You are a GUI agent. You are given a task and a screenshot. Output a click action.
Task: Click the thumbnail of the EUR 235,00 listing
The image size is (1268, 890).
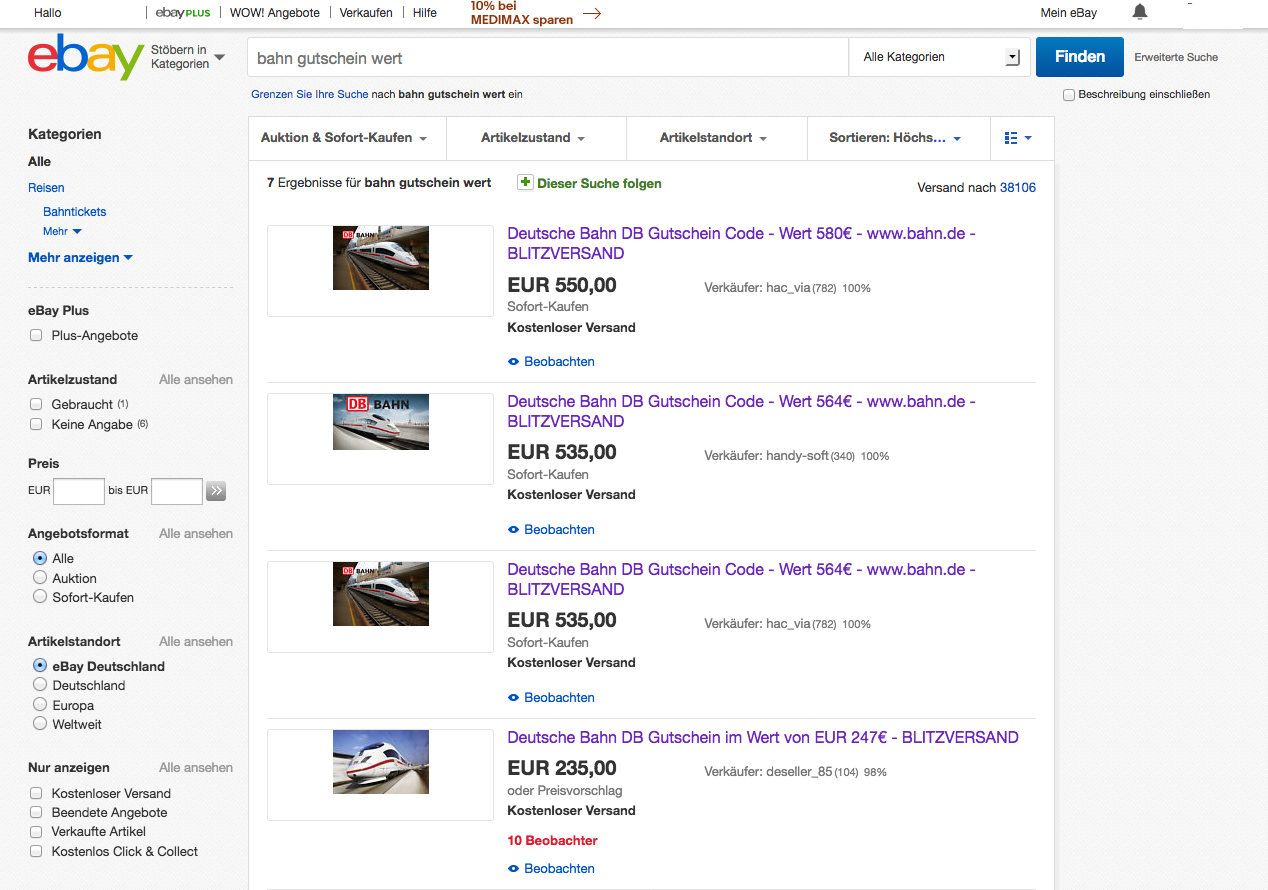coord(380,762)
